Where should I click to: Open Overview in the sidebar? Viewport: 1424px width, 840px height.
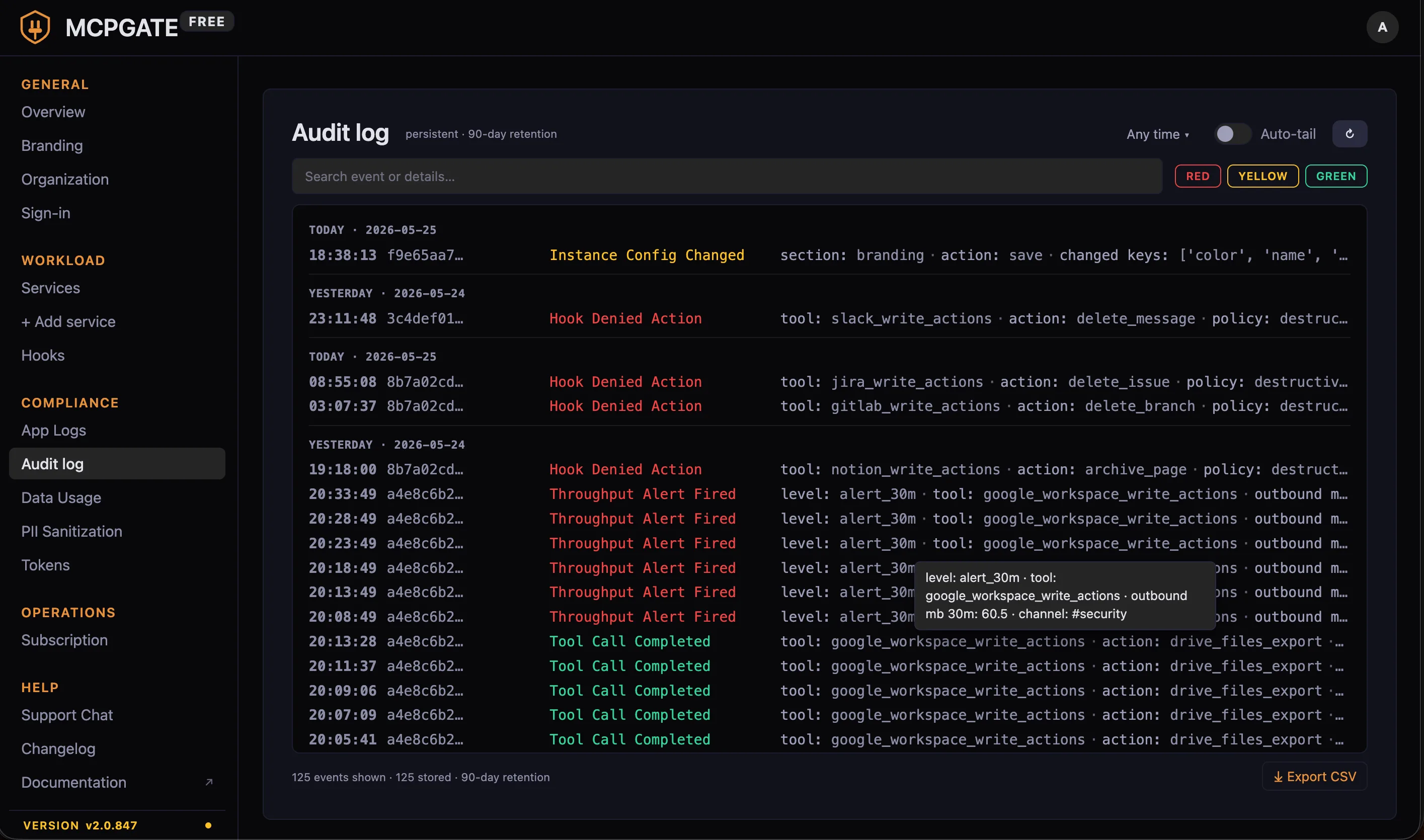(53, 112)
